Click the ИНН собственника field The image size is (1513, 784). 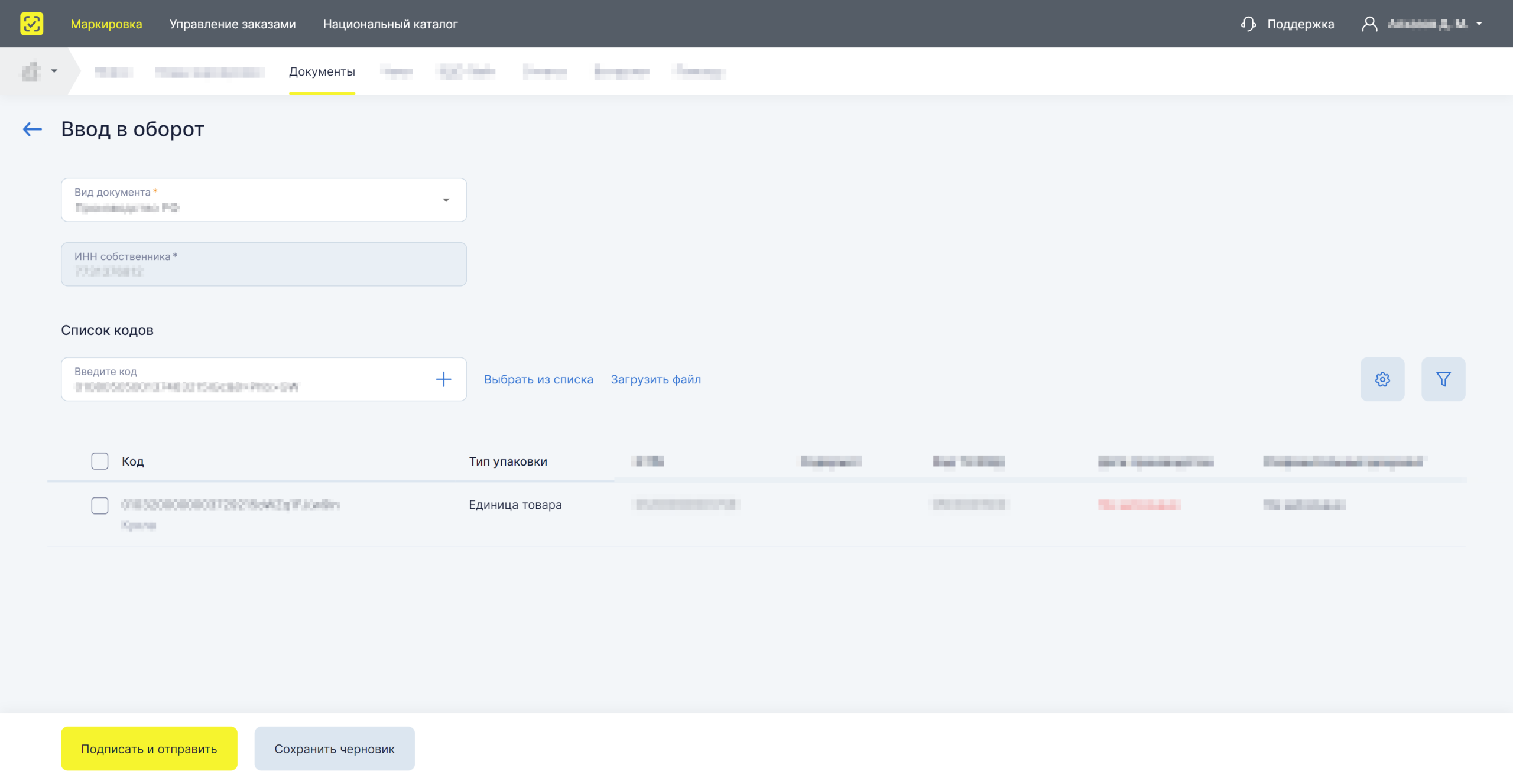pyautogui.click(x=264, y=264)
